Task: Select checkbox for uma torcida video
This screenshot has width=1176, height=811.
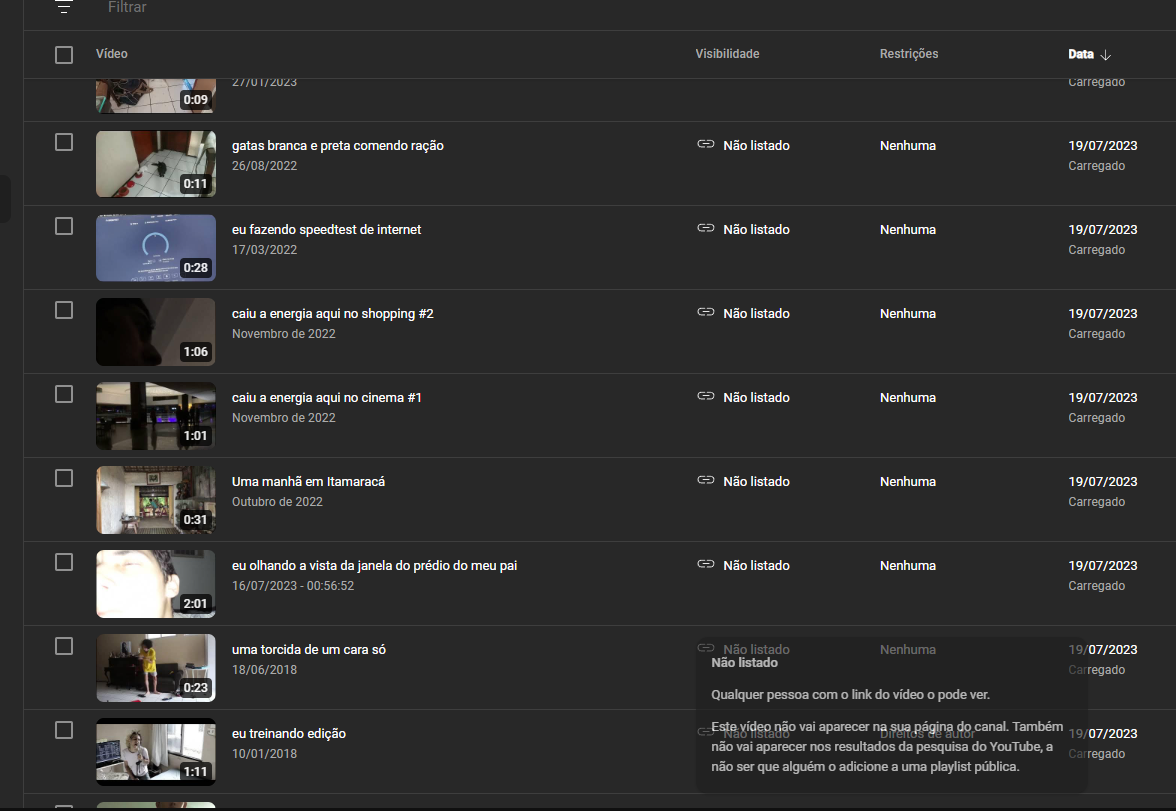Action: (64, 647)
